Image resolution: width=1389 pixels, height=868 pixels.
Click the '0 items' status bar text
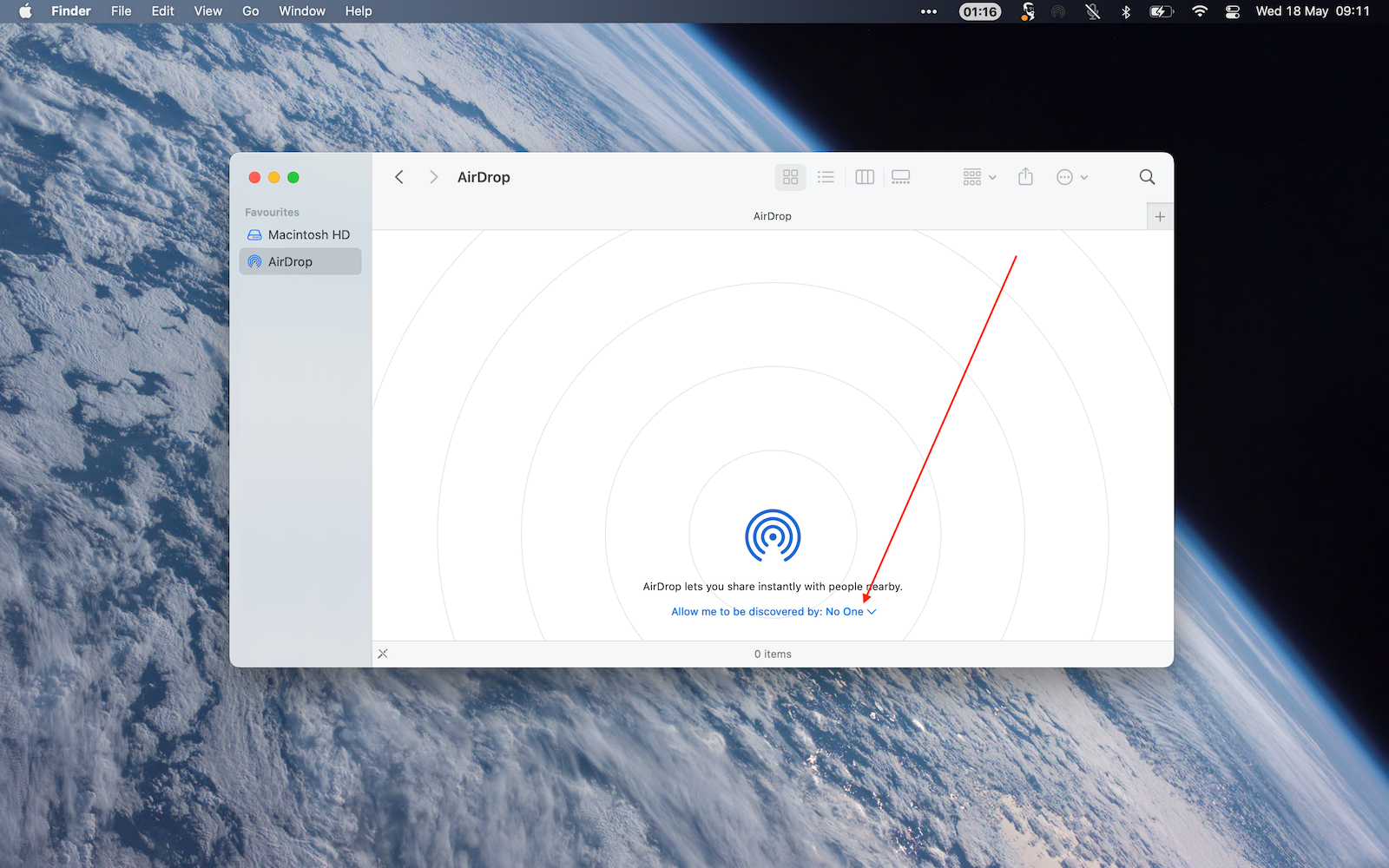click(x=773, y=654)
